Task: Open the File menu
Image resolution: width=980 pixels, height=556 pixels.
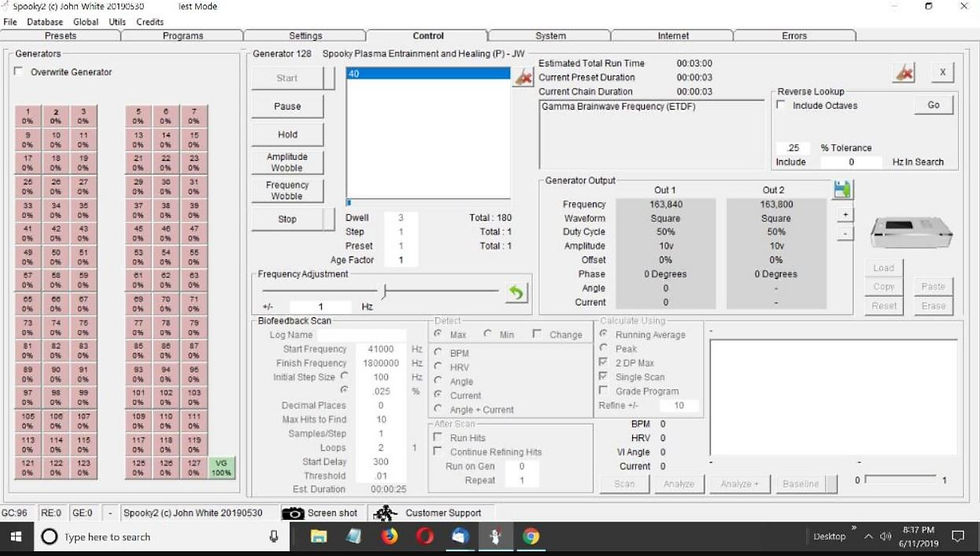Action: click(x=10, y=22)
